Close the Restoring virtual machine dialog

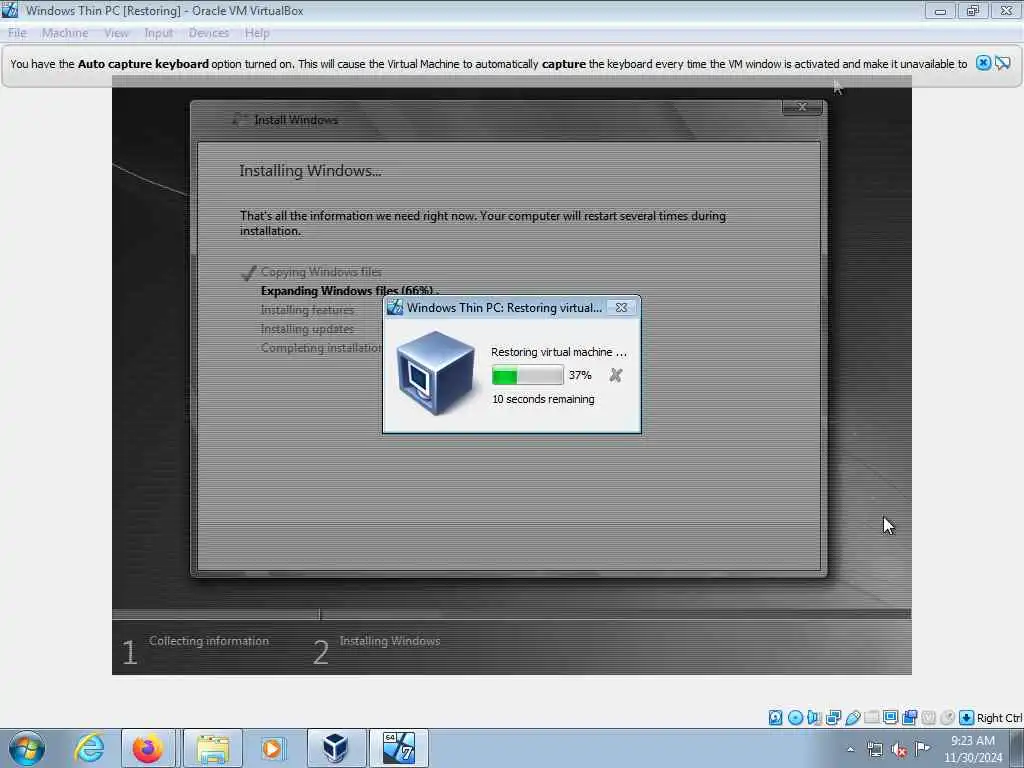(x=621, y=307)
